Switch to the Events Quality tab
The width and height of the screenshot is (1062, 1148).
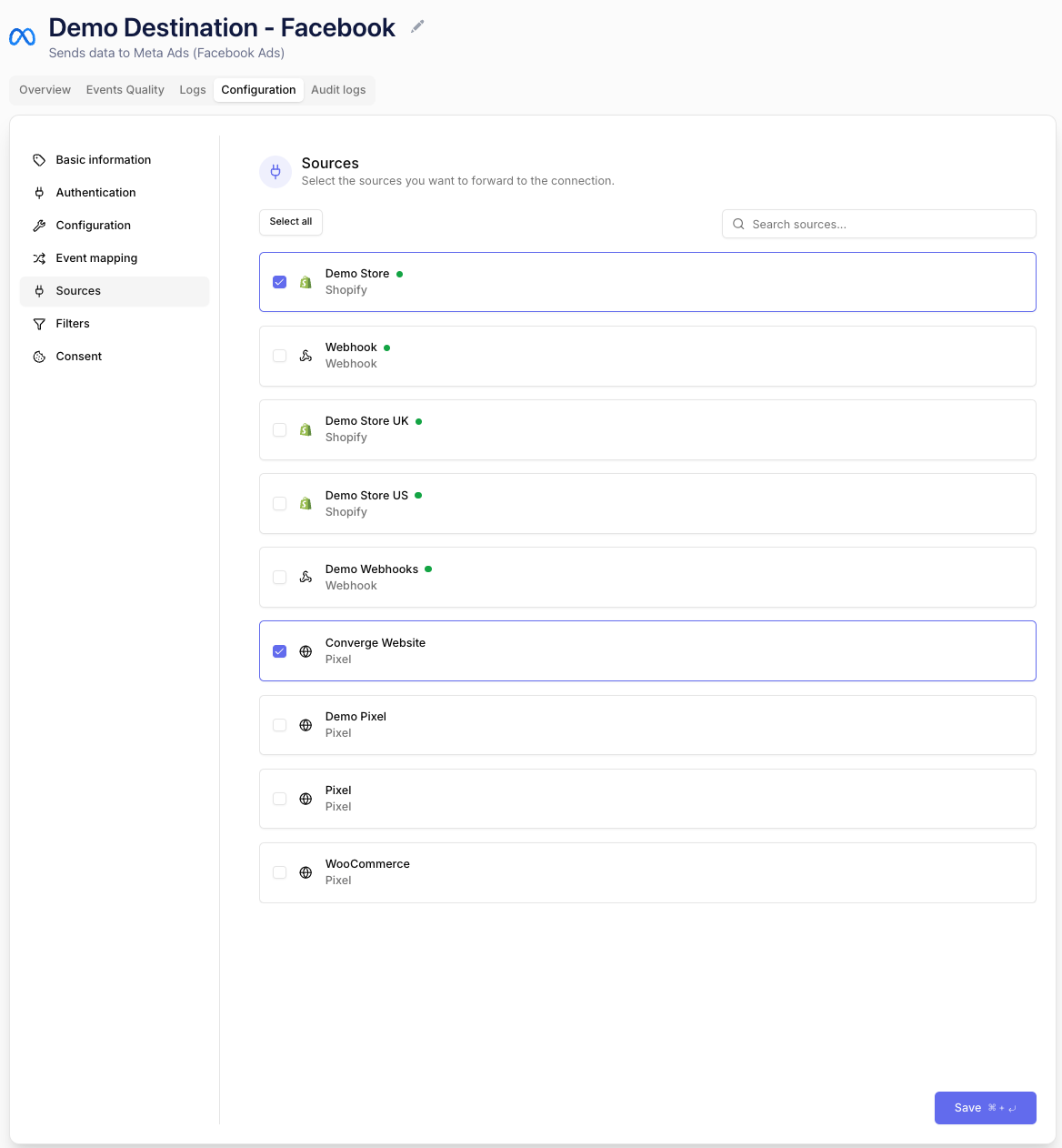pyautogui.click(x=125, y=90)
